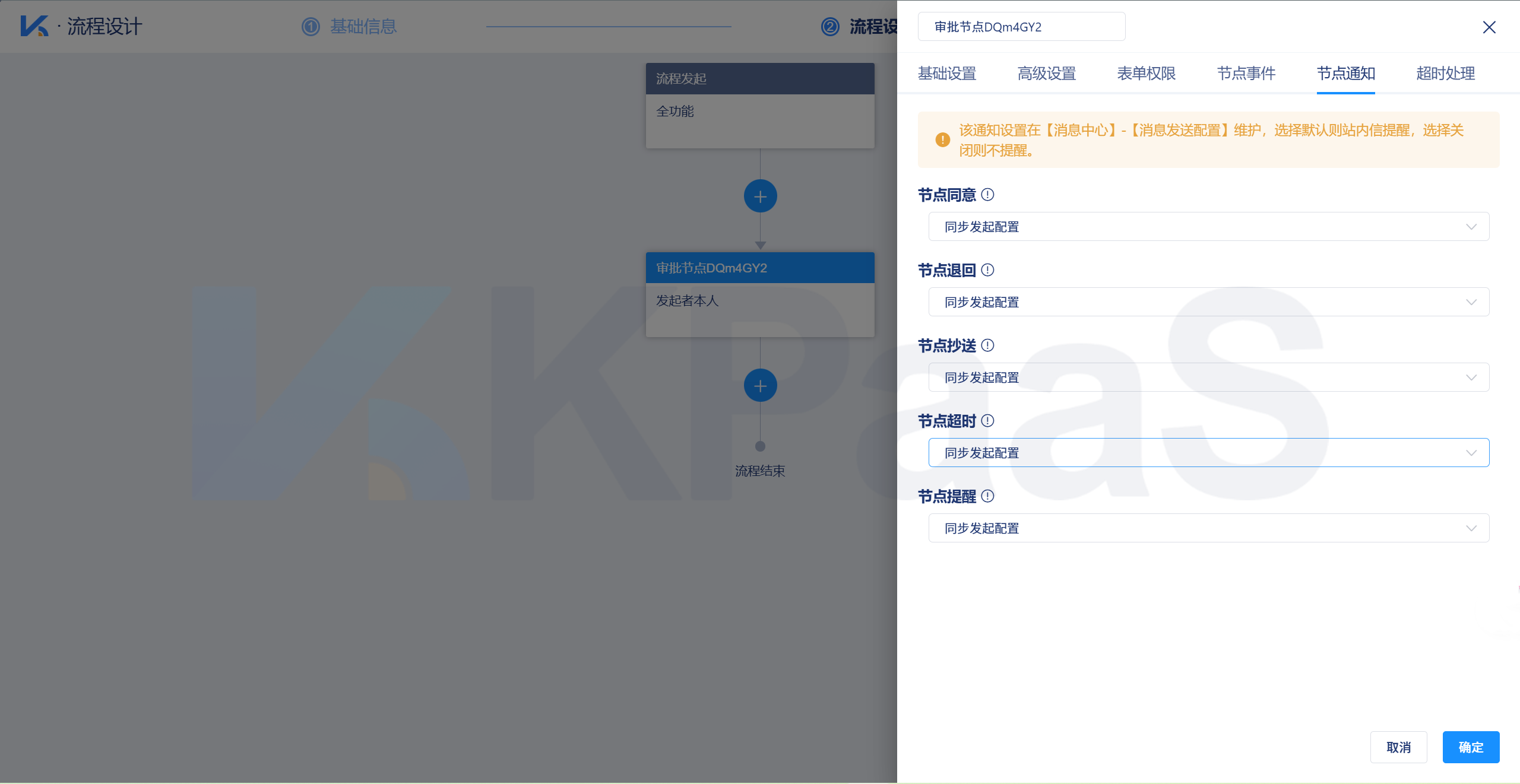This screenshot has height=784, width=1520.
Task: Open the 表单权限 tab
Action: coord(1146,74)
